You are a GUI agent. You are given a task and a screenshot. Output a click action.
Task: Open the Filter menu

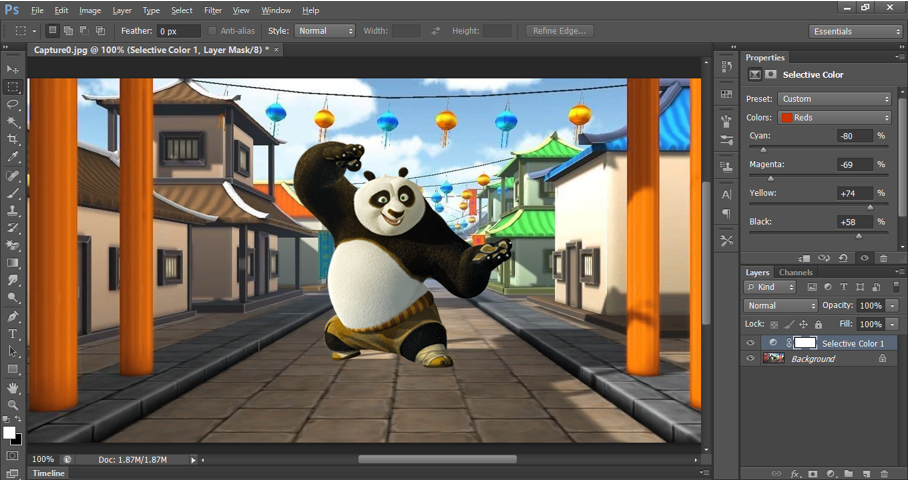click(x=213, y=10)
